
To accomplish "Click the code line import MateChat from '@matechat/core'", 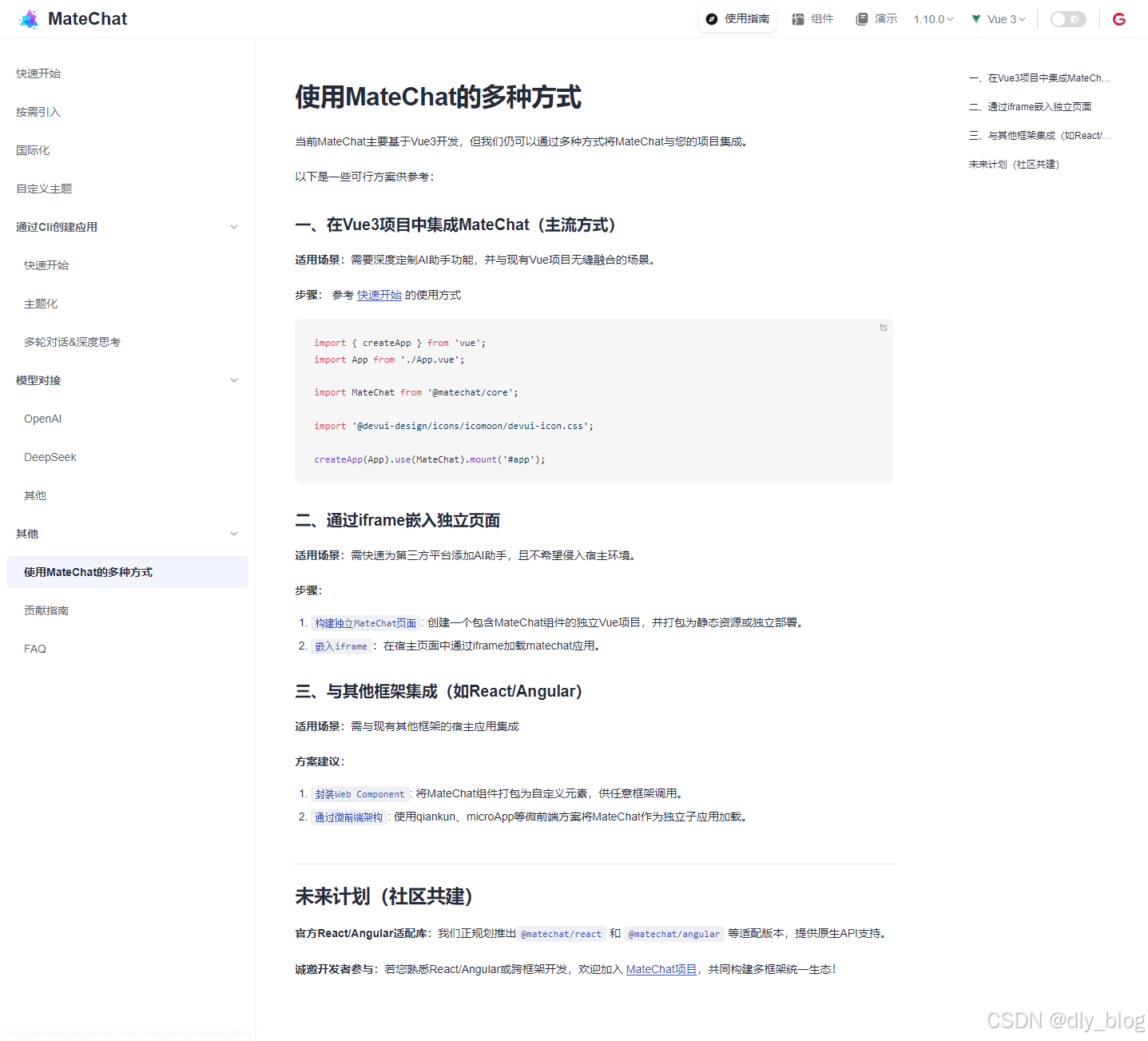I will (415, 392).
